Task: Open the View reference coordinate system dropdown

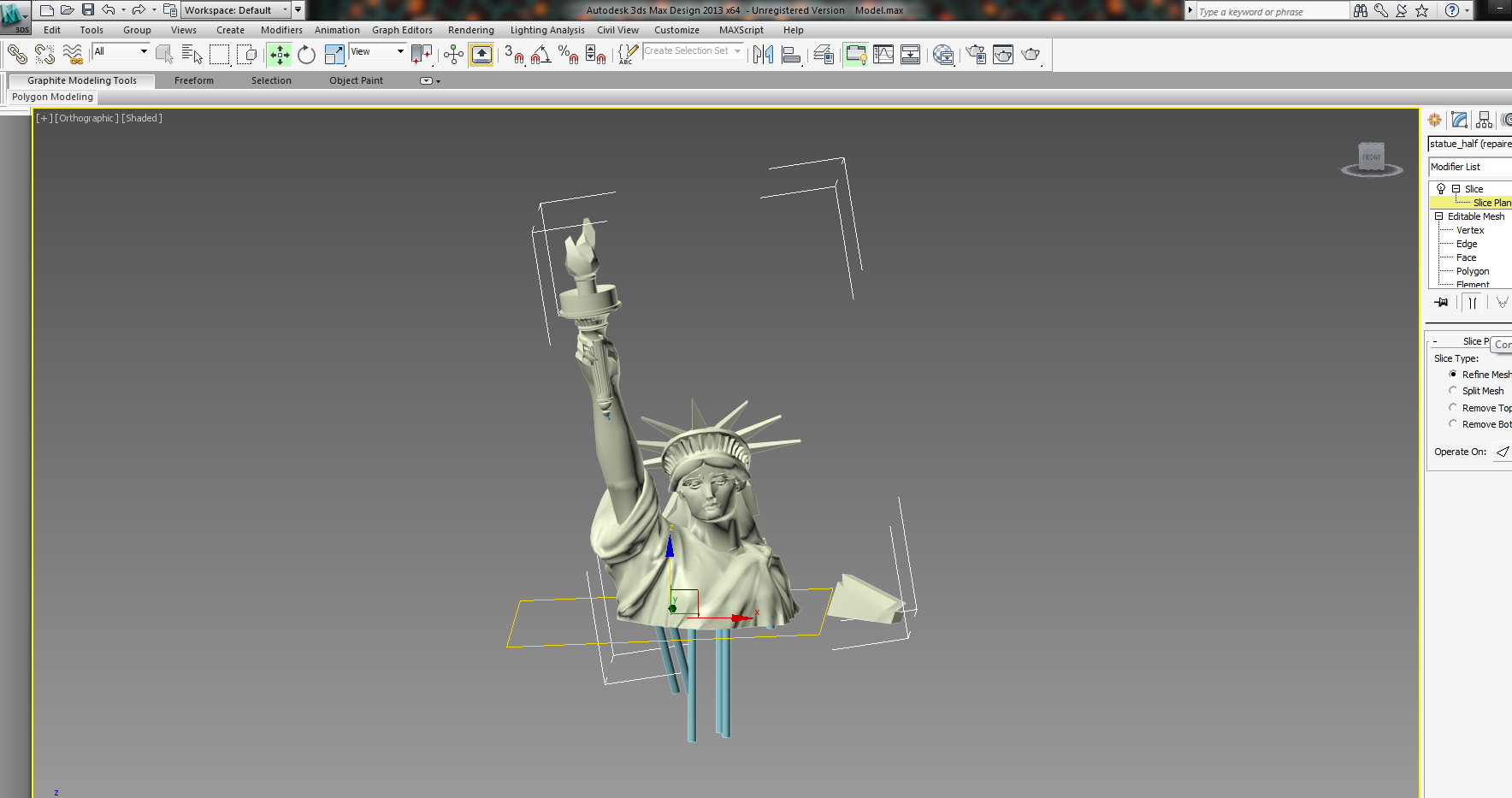Action: [x=399, y=51]
